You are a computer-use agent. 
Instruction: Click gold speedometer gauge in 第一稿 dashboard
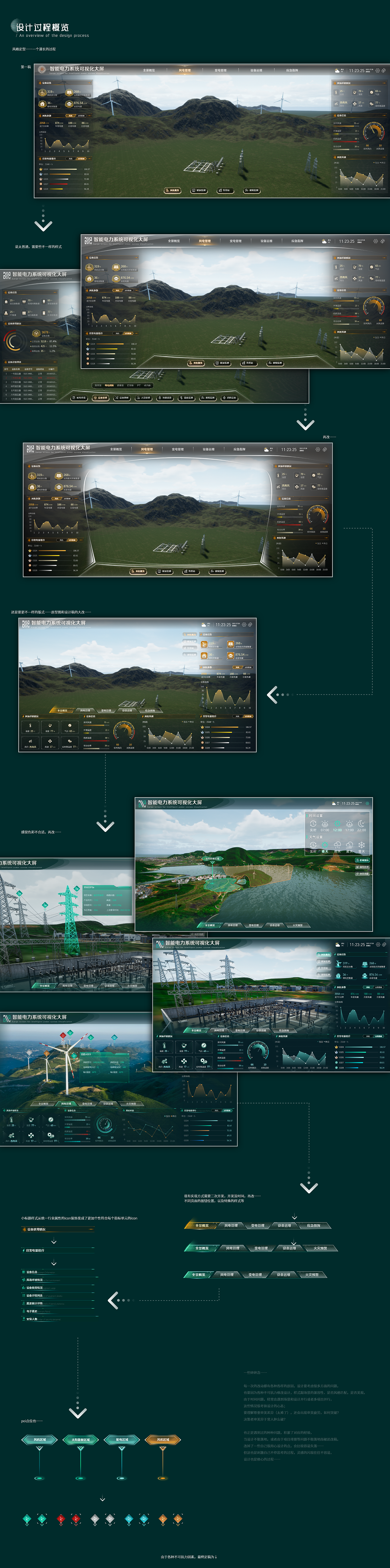pyautogui.click(x=373, y=132)
